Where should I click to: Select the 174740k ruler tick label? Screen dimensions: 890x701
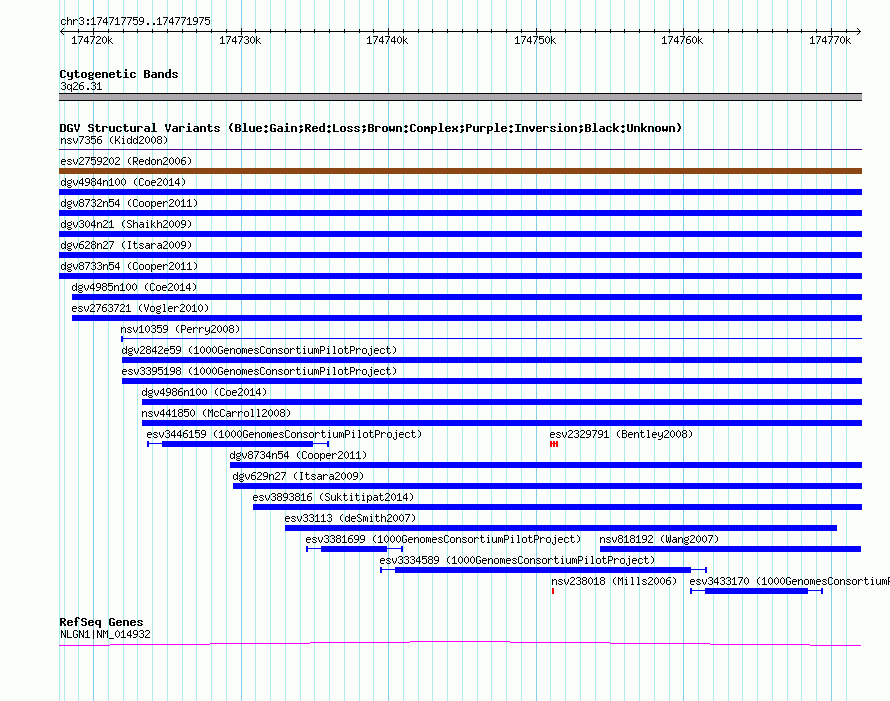(x=387, y=40)
